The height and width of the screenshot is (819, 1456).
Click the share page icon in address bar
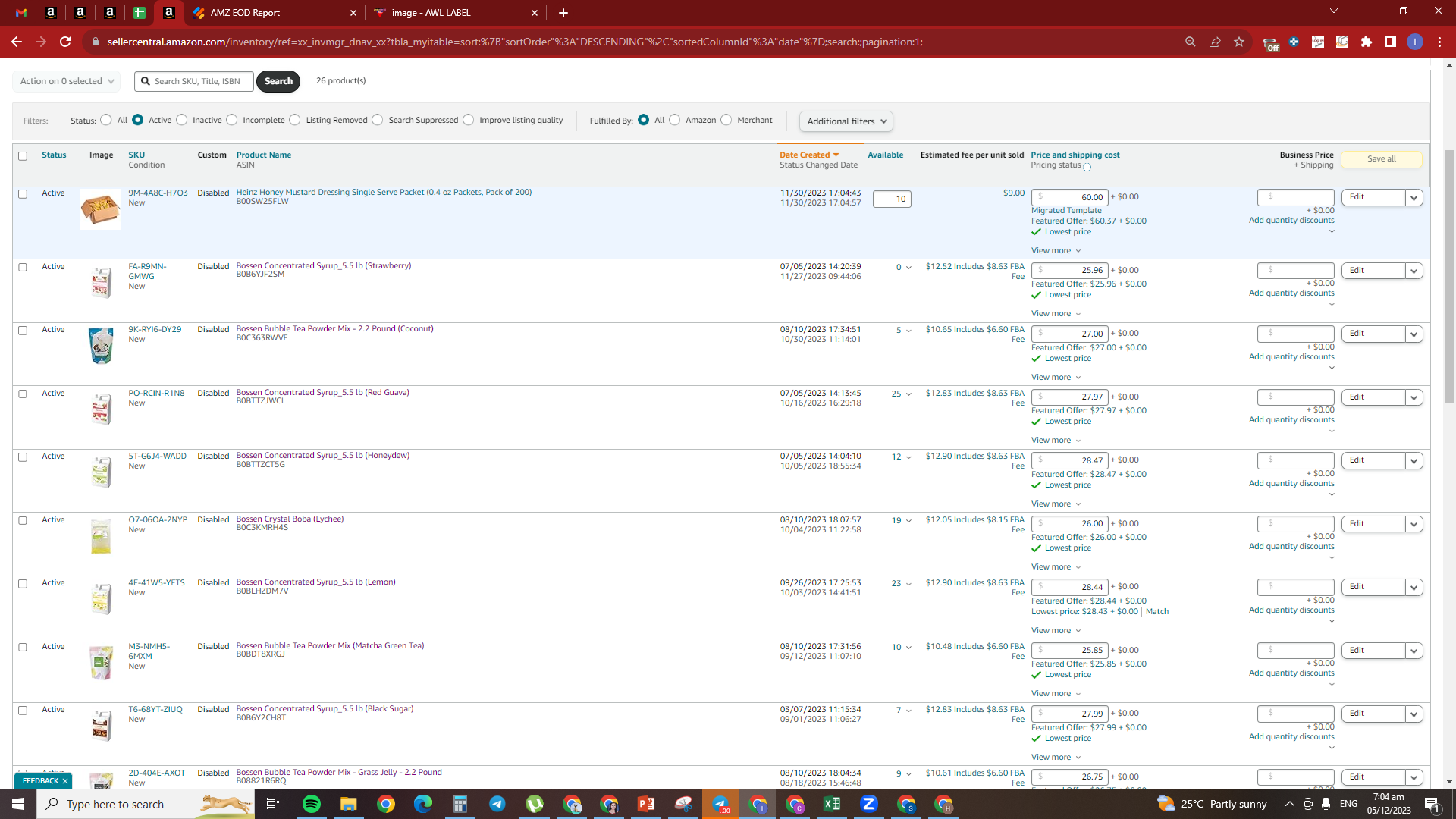click(1215, 42)
